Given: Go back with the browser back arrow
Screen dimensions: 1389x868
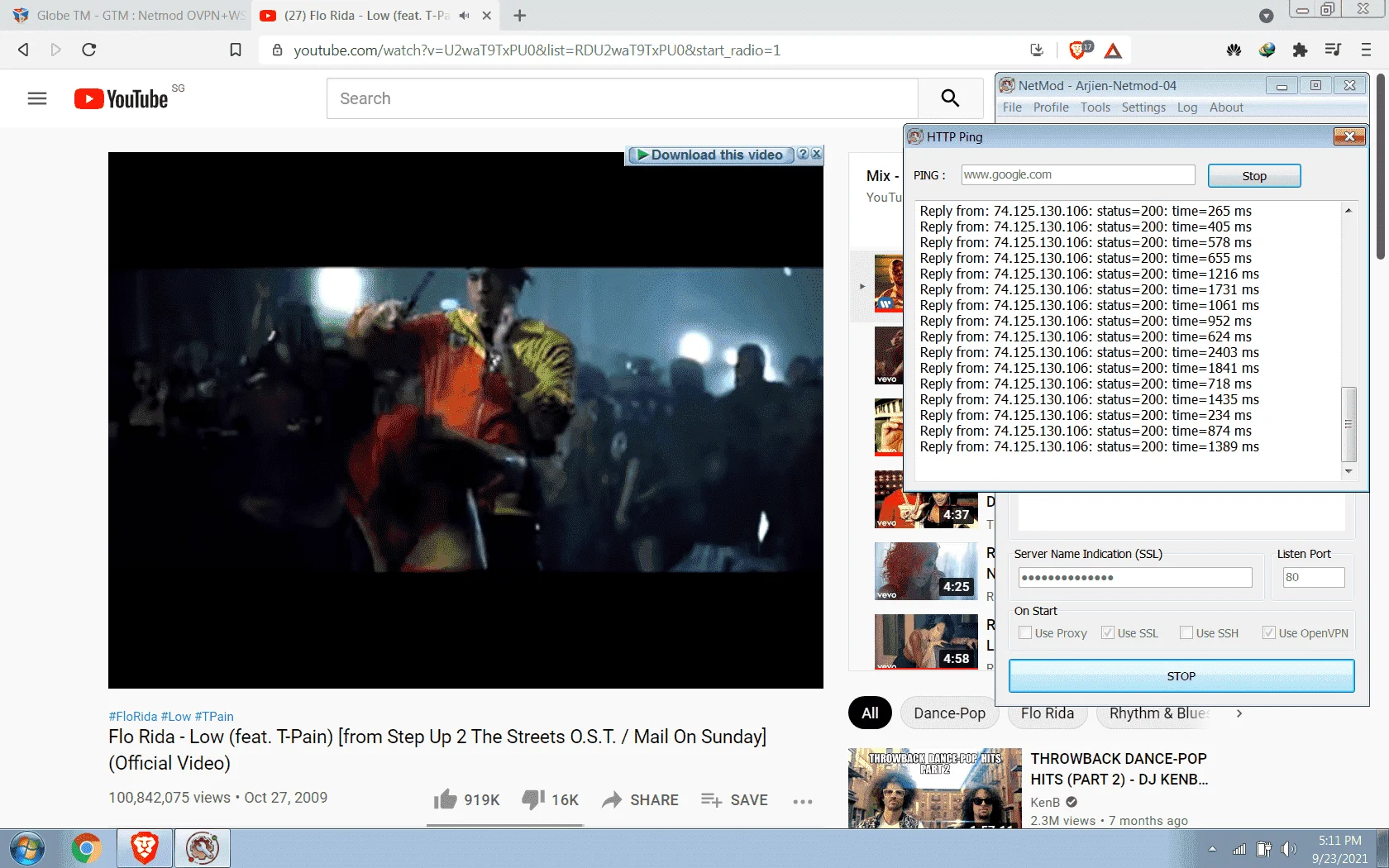Looking at the screenshot, I should coord(23,50).
